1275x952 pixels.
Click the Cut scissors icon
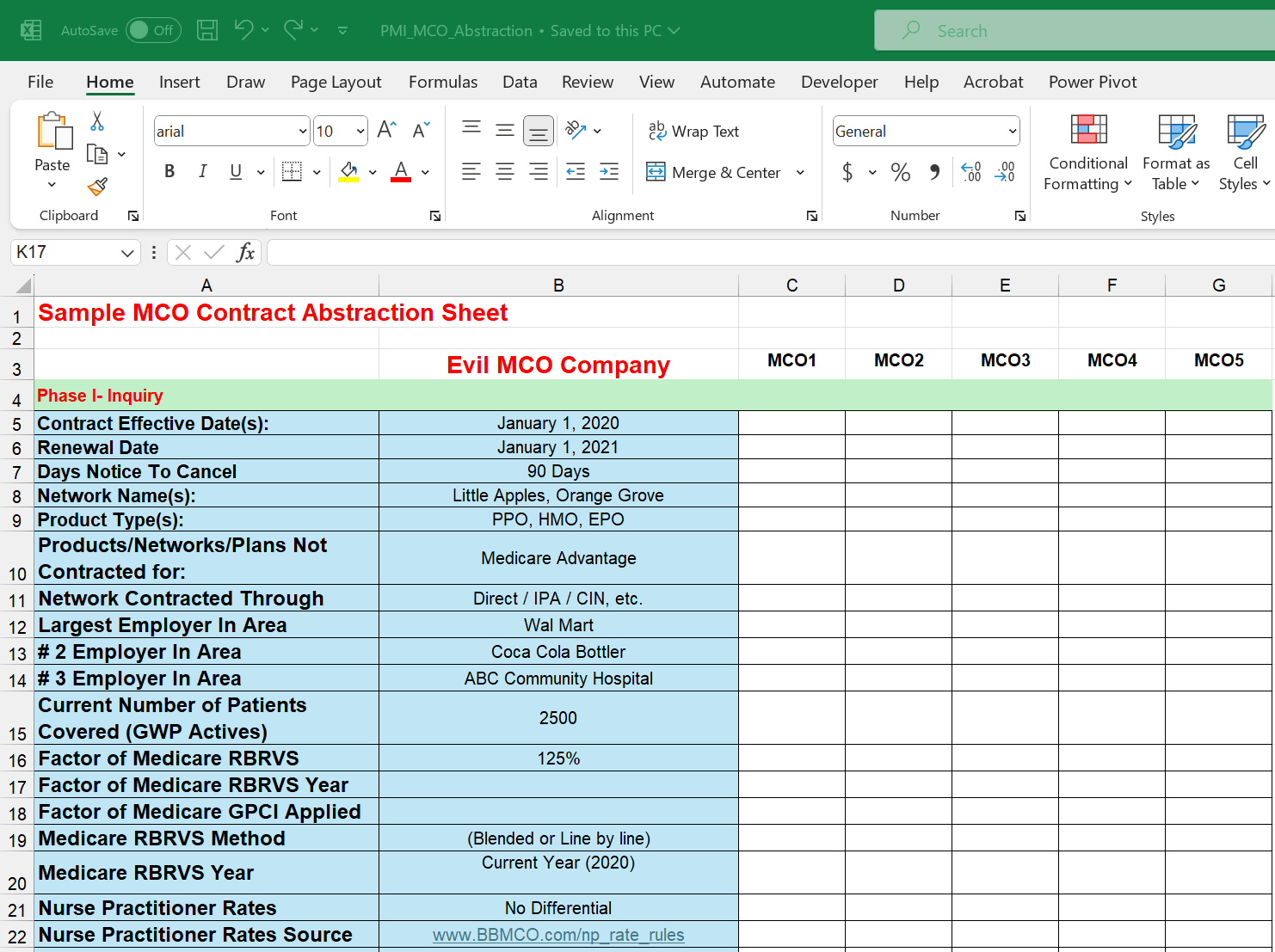coord(97,121)
